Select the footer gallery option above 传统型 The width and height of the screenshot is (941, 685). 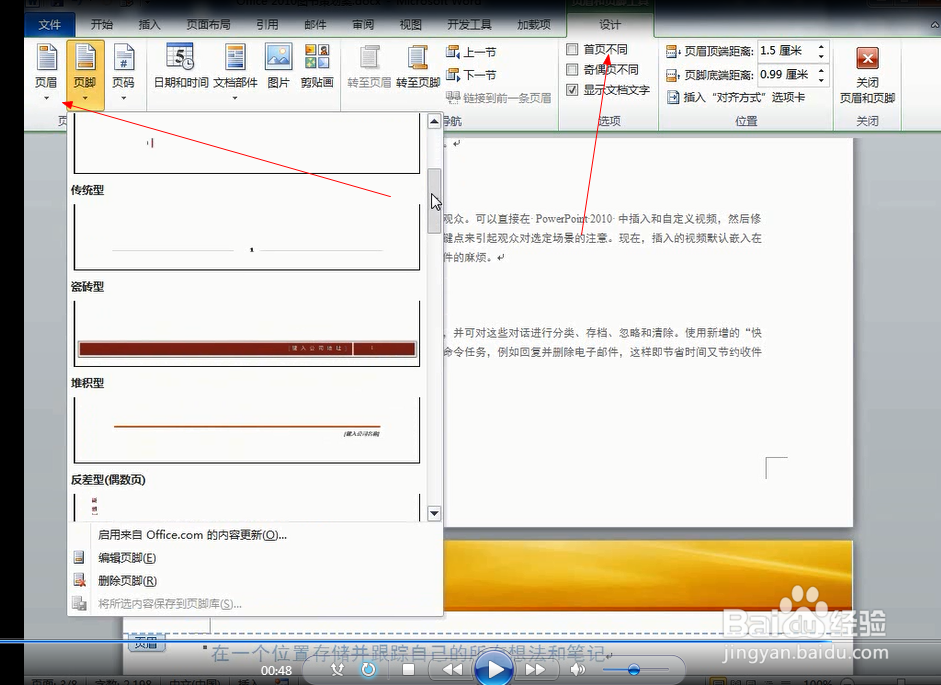[x=247, y=143]
